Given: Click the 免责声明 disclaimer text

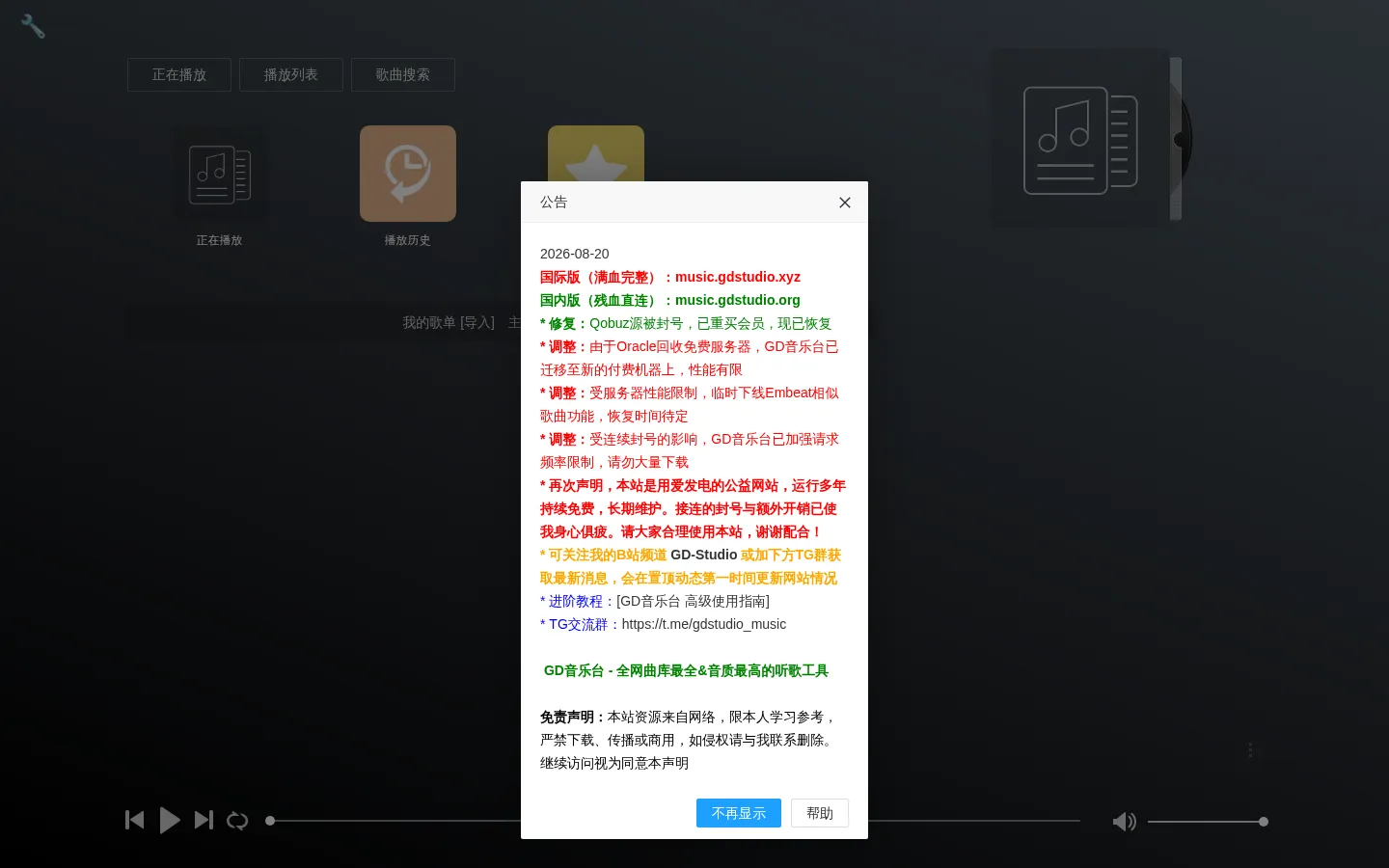Looking at the screenshot, I should coord(689,740).
